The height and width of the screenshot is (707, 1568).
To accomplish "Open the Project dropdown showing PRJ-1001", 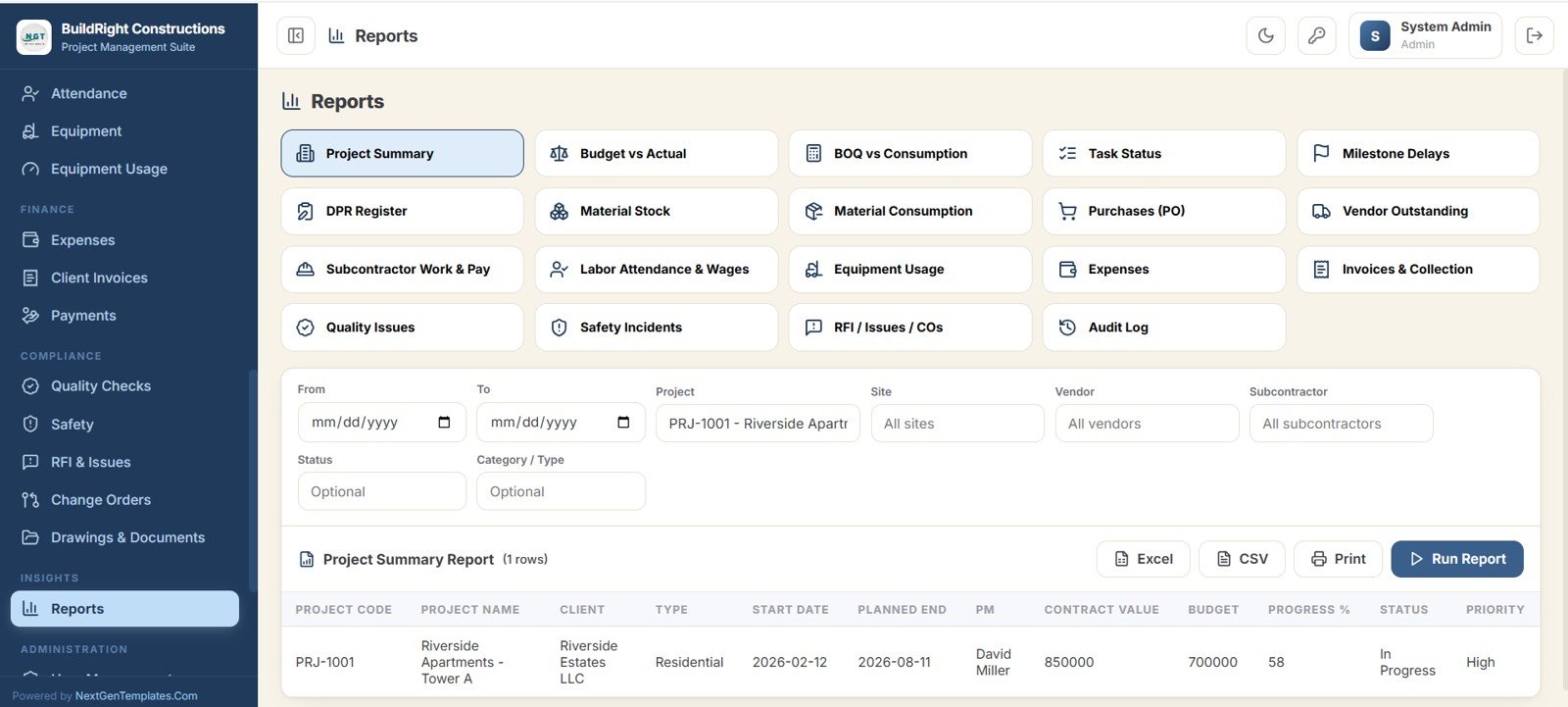I will (x=758, y=424).
